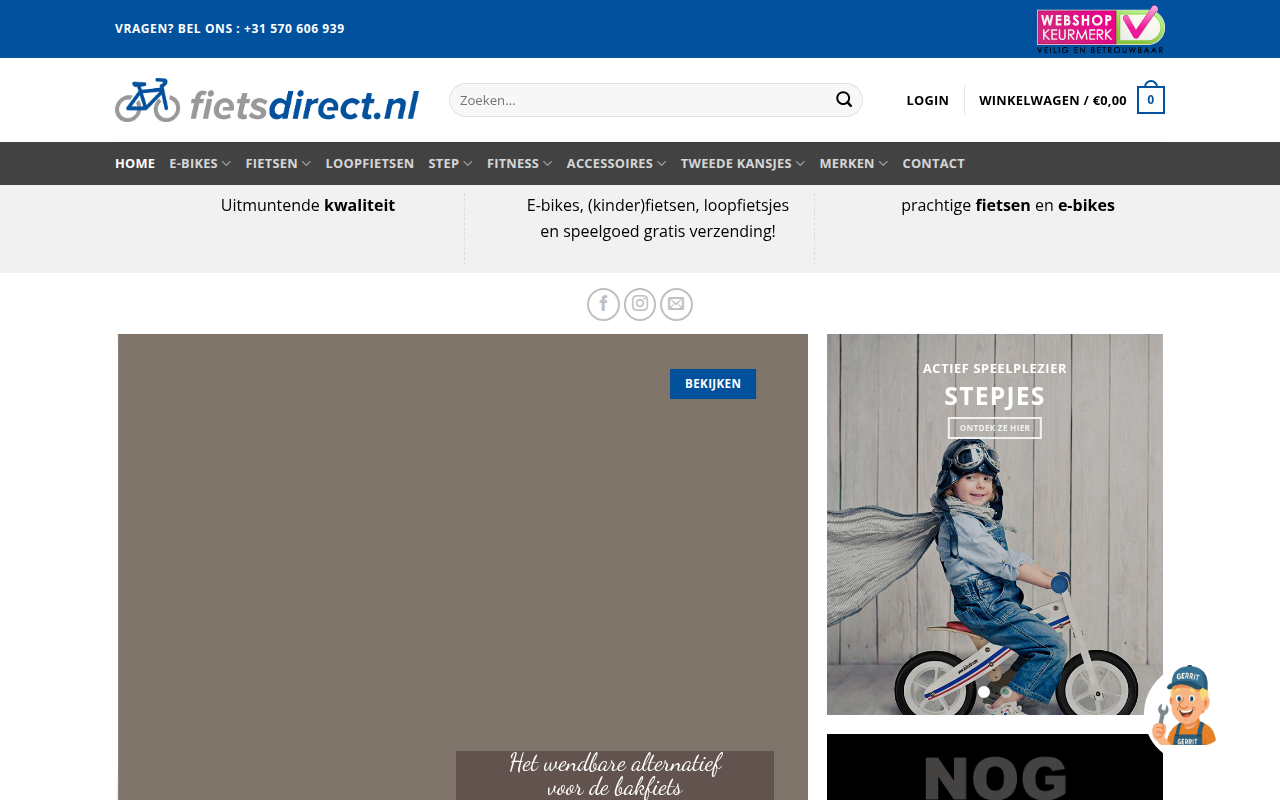Open the CONTACT menu item
Screen dimensions: 1280x800
933,163
